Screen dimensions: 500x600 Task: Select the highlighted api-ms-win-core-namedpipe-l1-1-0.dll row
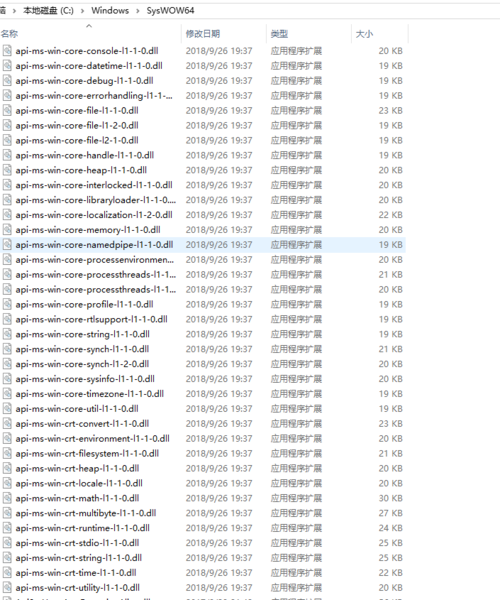203,245
